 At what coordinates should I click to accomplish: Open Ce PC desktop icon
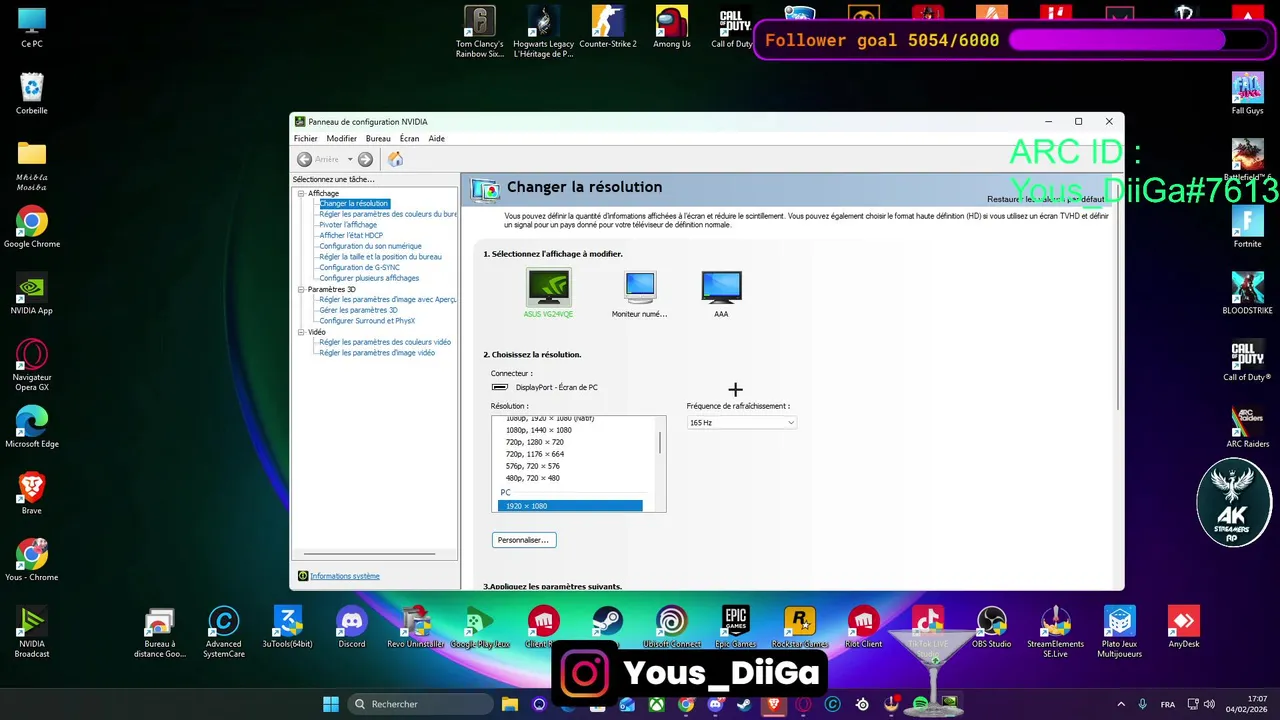(32, 27)
